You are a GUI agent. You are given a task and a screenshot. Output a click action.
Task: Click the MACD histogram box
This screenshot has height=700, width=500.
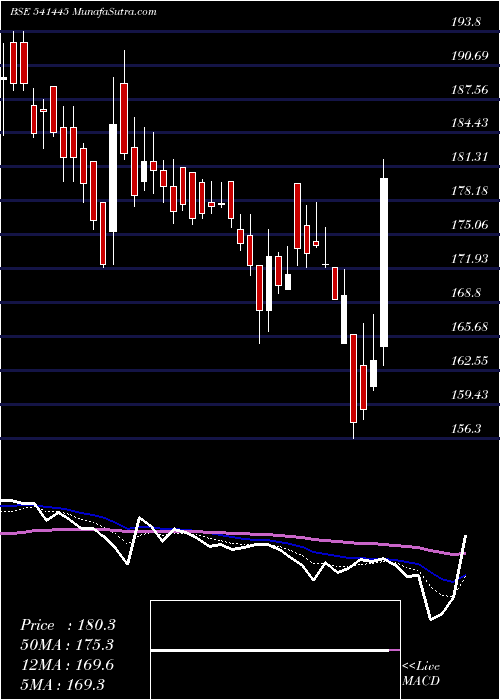click(x=275, y=650)
